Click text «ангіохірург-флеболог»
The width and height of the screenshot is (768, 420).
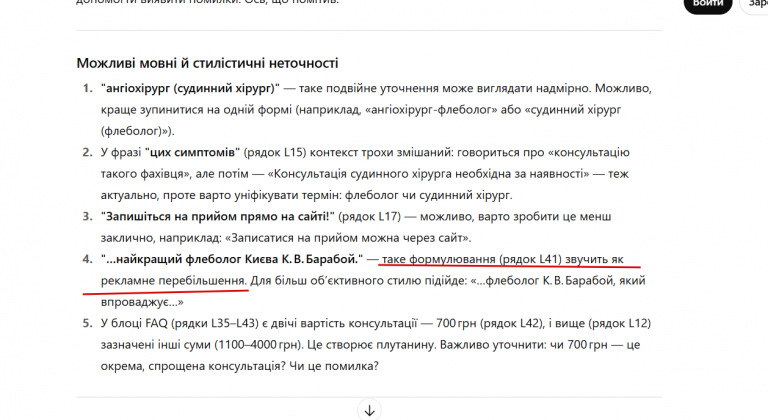(431, 110)
